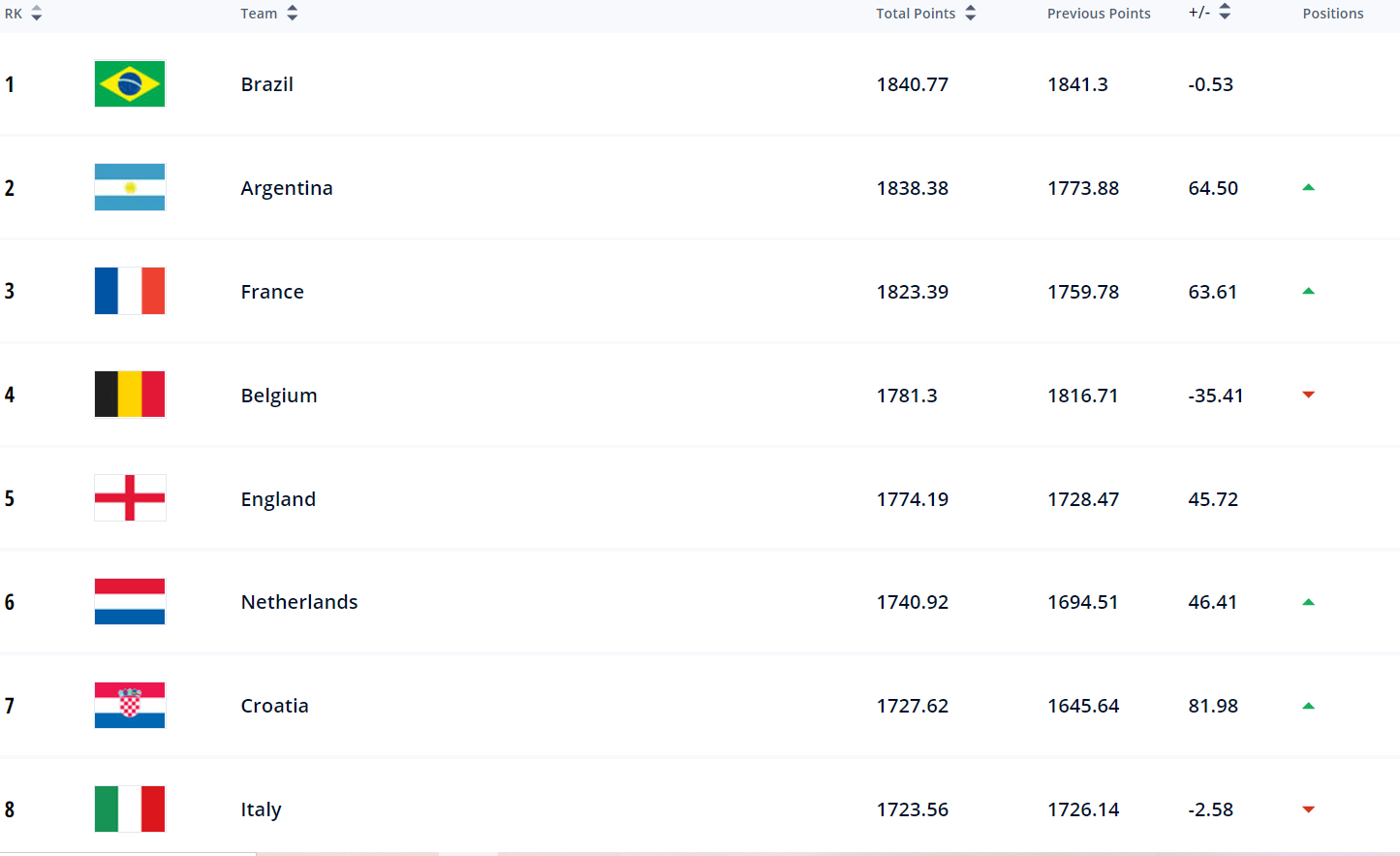Click the Italy flag icon
1400x856 pixels.
pos(130,808)
